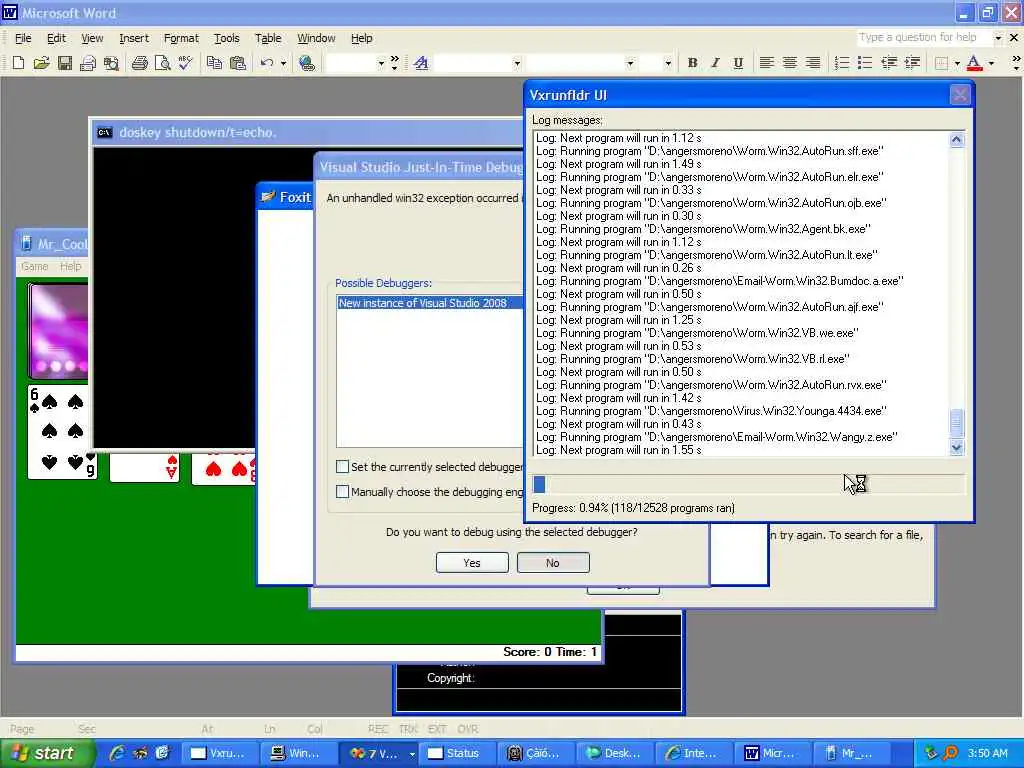Click the log messages scrollbar thumb
The width and height of the screenshot is (1024, 768).
956,423
